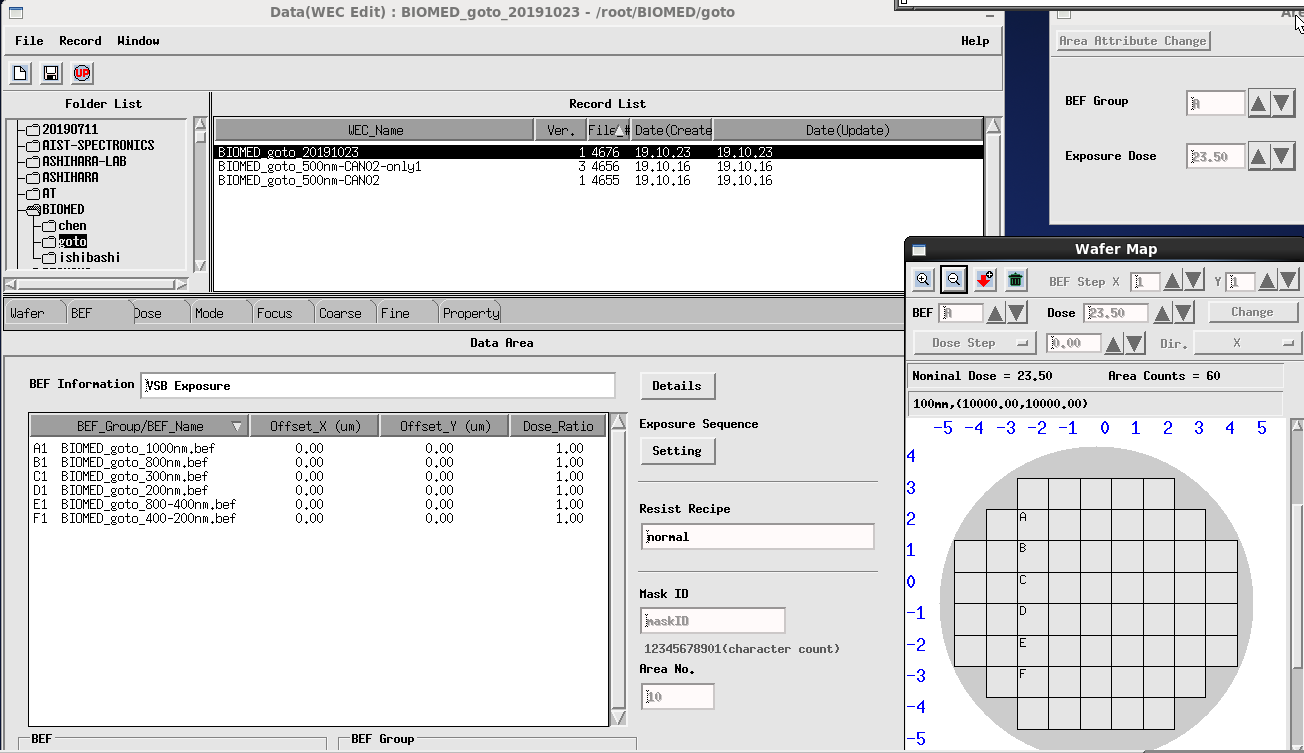1304x753 pixels.
Task: Increase Wafer Map Dose with up arrow
Action: point(1162,313)
